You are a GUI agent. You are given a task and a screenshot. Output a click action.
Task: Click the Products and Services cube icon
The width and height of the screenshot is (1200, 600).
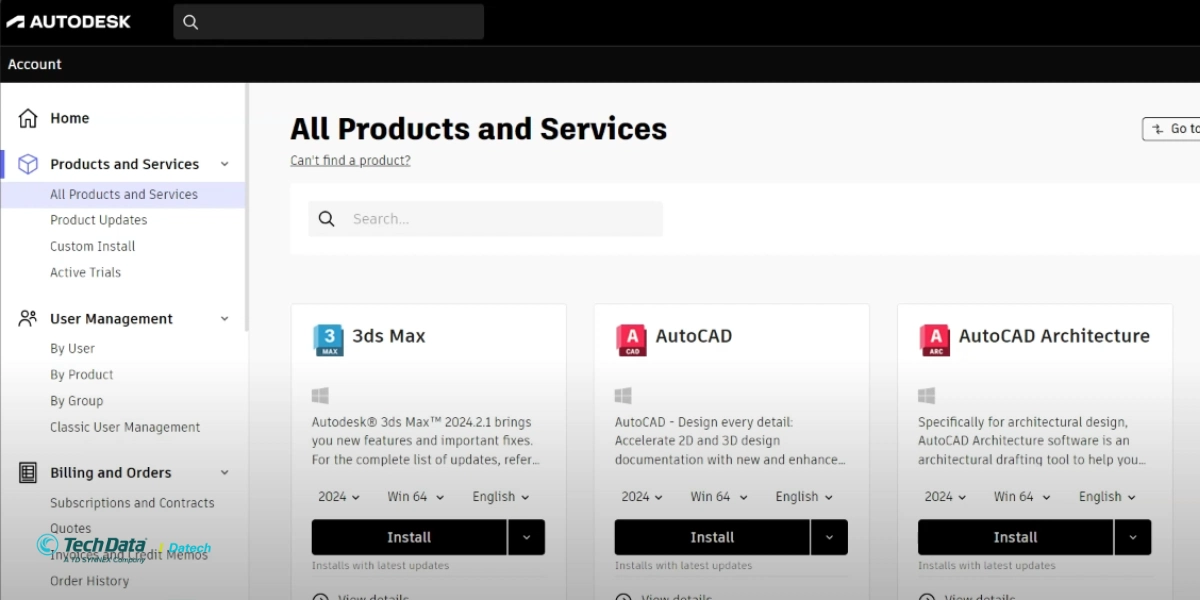coord(28,164)
